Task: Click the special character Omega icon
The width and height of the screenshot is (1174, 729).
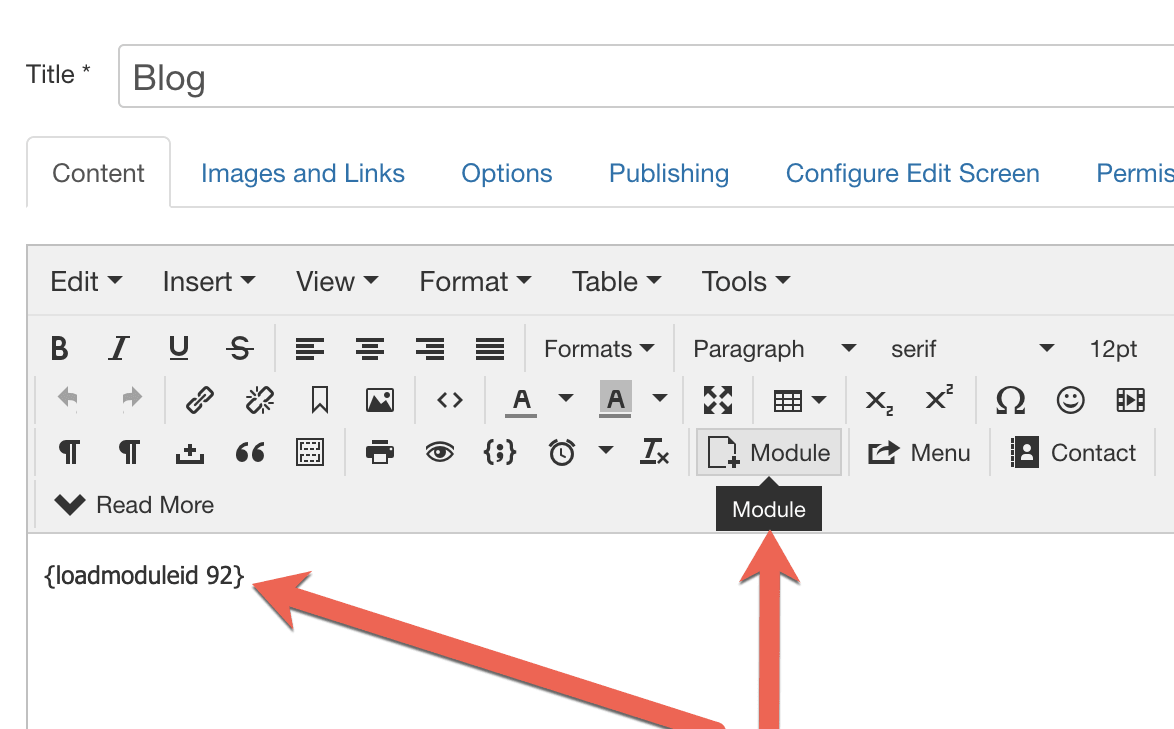Action: [1011, 401]
